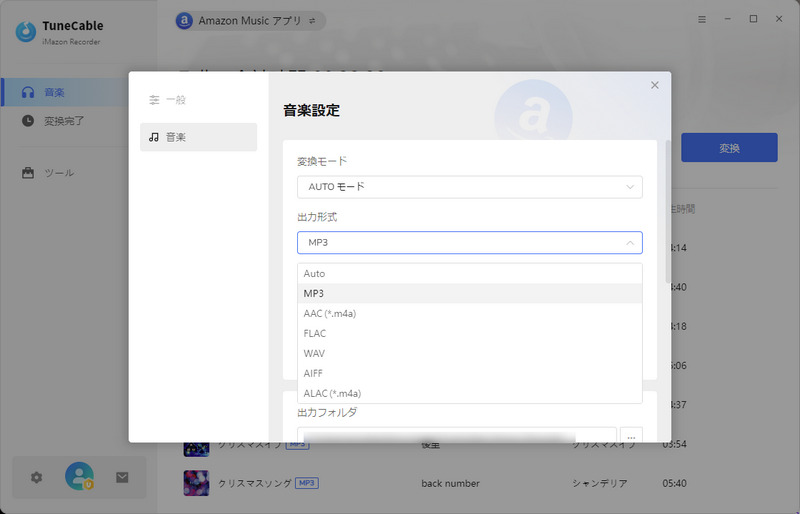
Task: Open the headphones 音楽 sidebar item
Action: 64,92
